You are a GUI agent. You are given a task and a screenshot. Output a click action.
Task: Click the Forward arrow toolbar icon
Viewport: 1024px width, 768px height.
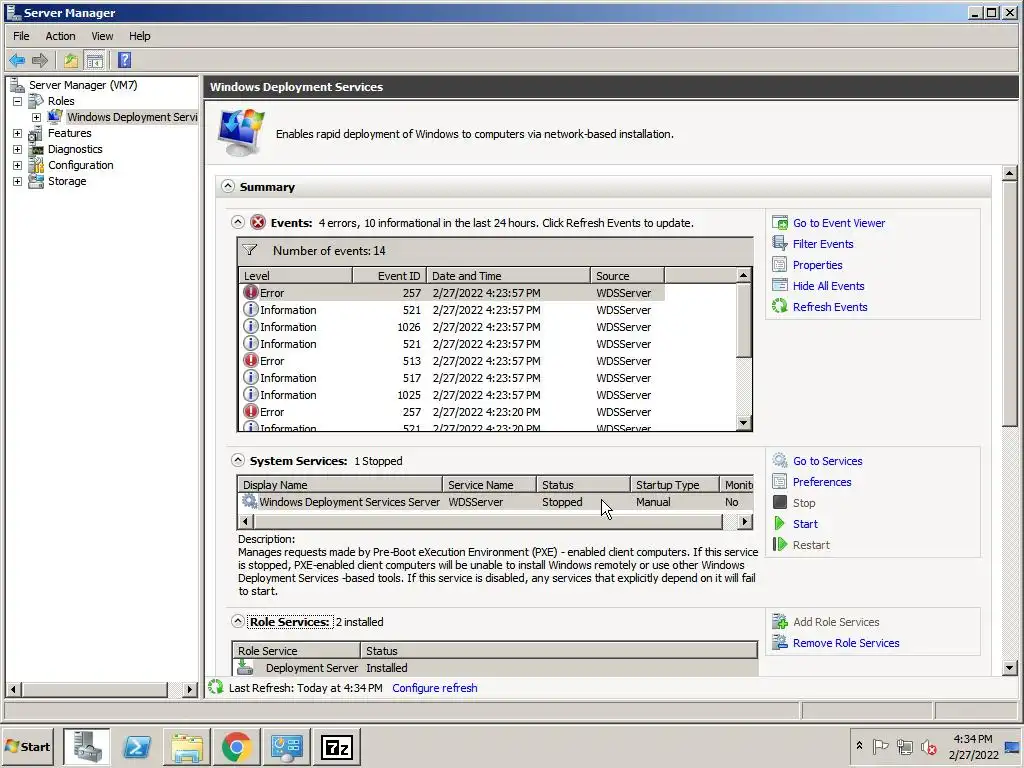click(40, 61)
